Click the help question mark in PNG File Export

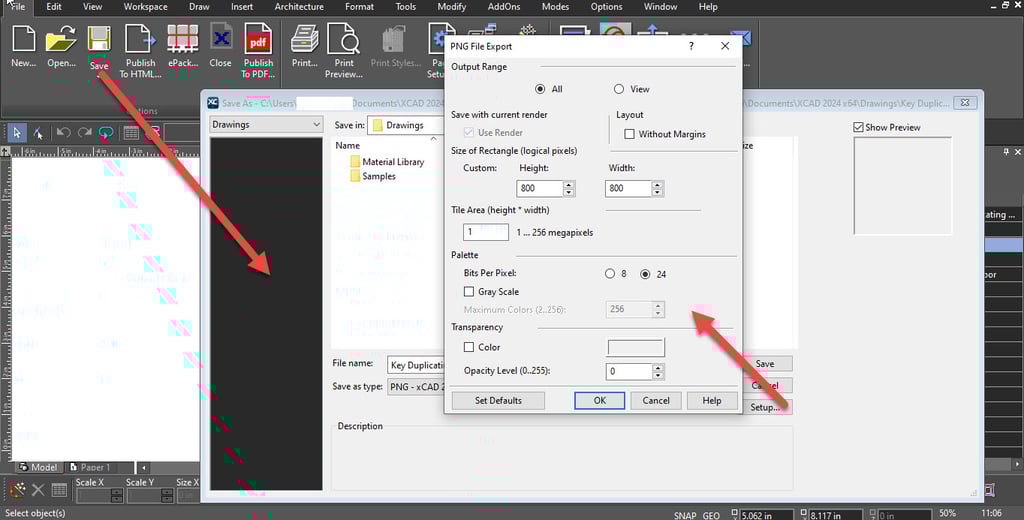tap(692, 46)
